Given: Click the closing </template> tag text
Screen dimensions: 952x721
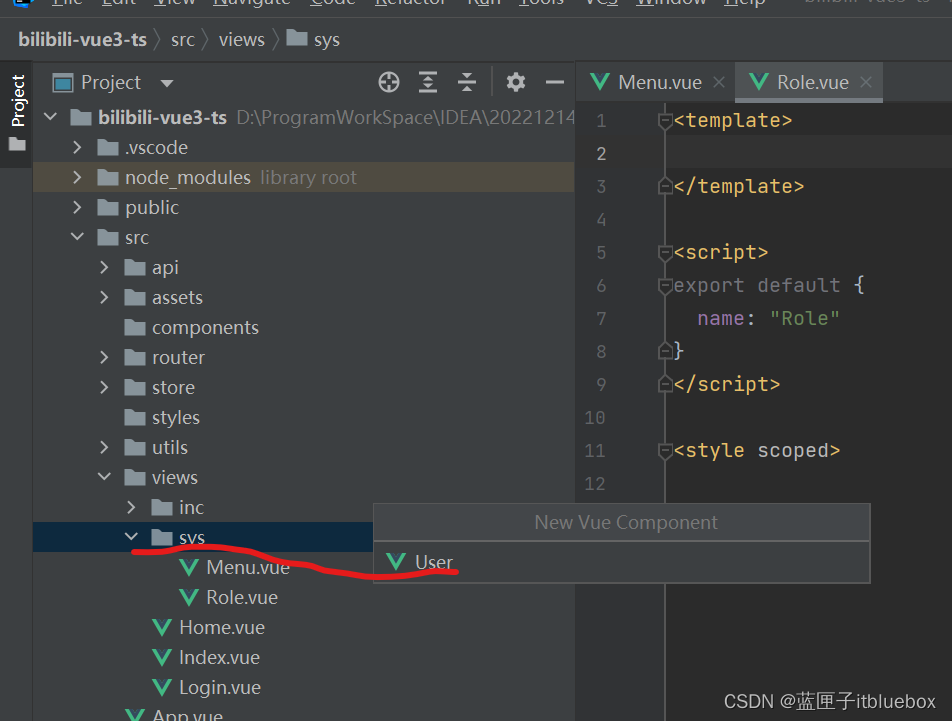Looking at the screenshot, I should (x=739, y=186).
